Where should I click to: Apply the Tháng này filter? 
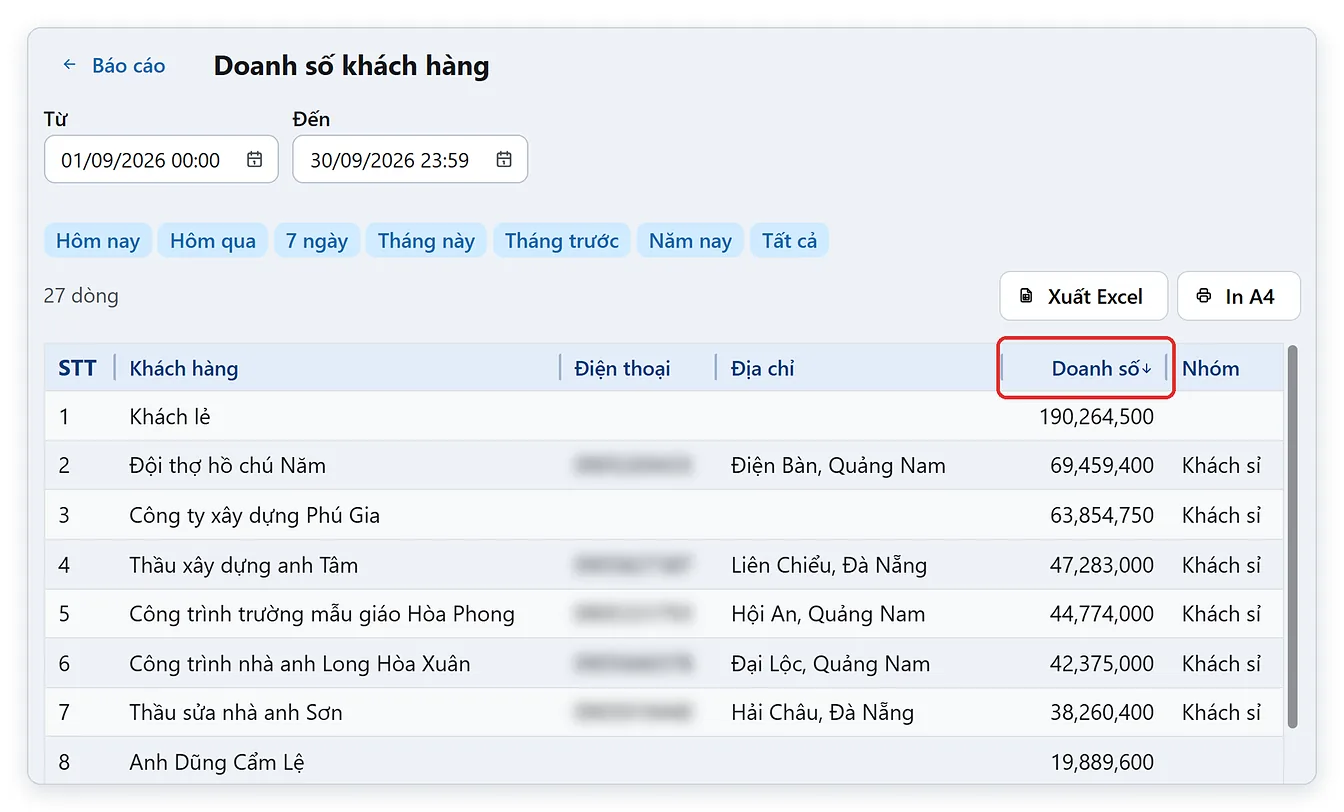coord(426,241)
